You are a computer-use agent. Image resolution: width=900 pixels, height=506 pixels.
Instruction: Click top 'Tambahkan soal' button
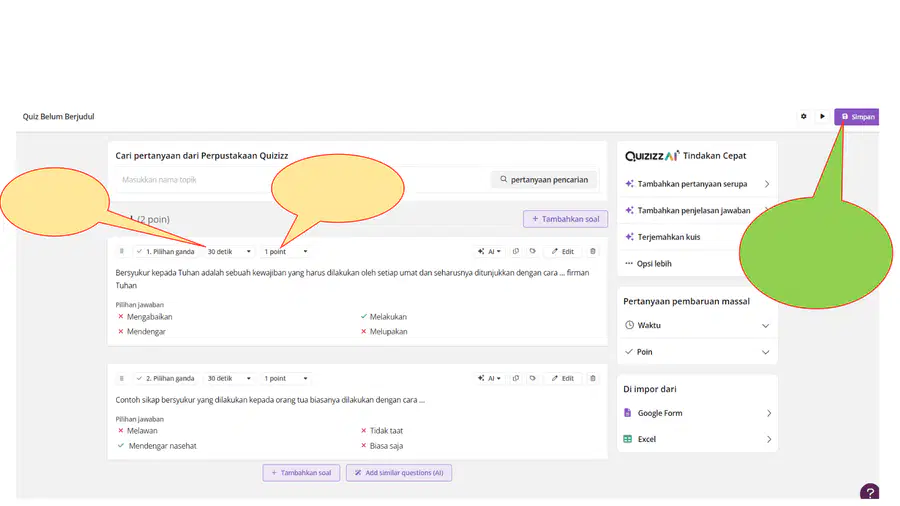[565, 219]
